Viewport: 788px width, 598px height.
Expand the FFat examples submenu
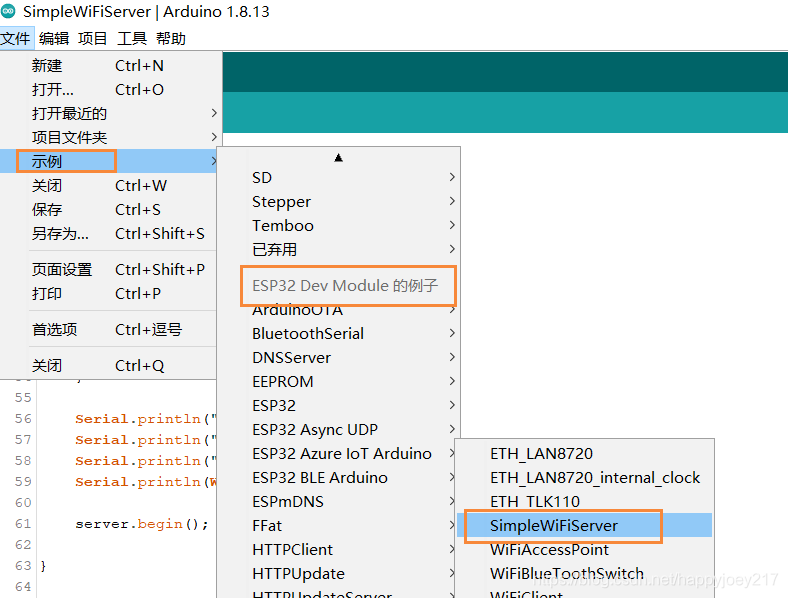(339, 526)
